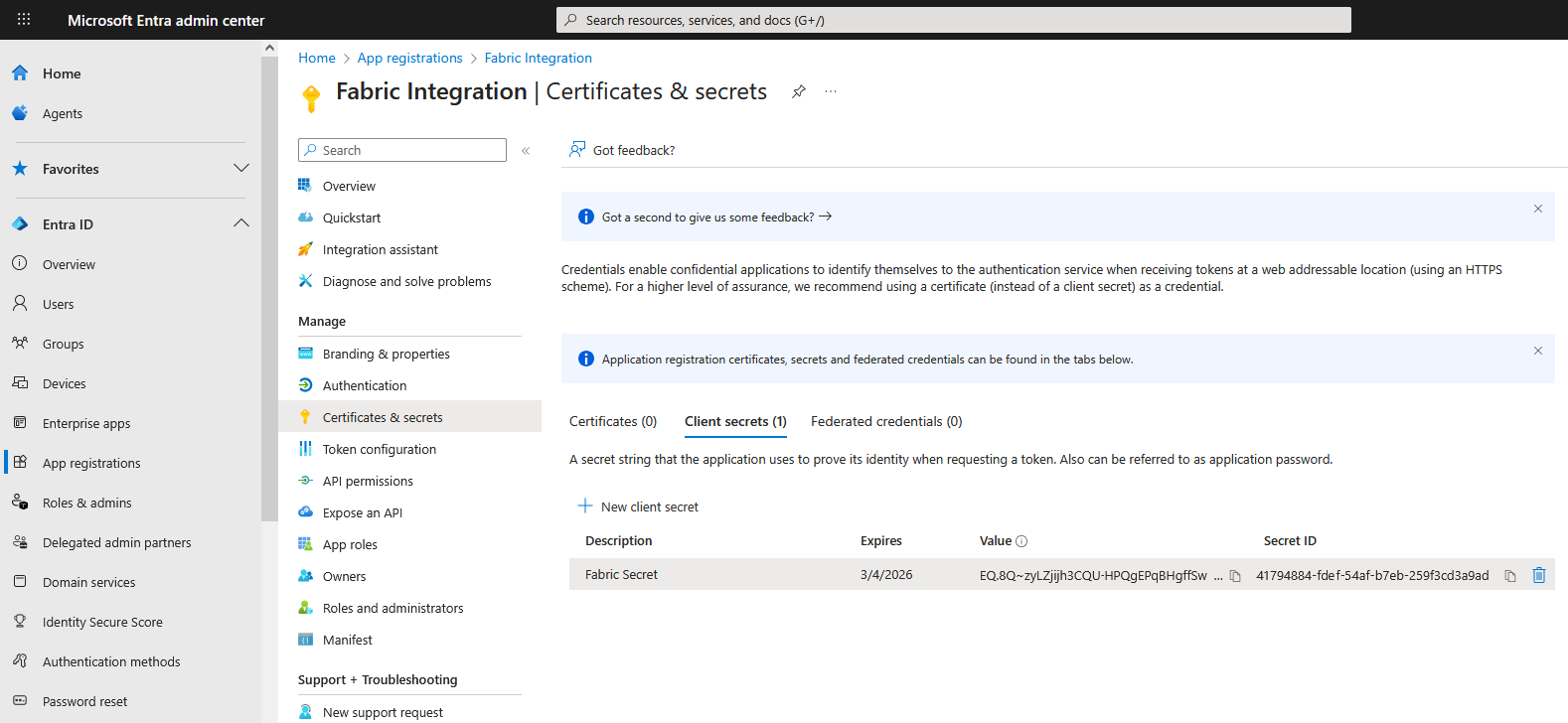
Task: Open App registrations breadcrumb link
Action: [409, 59]
